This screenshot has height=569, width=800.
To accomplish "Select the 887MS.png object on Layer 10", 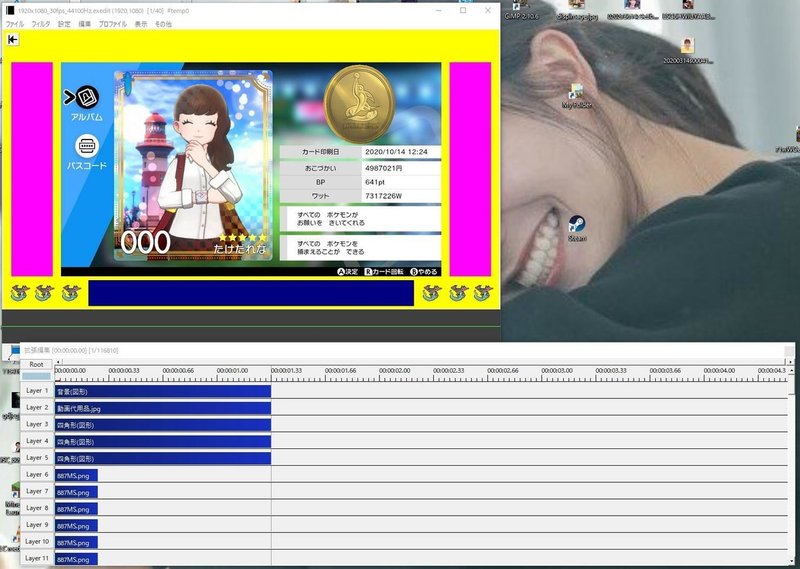I will 77,543.
